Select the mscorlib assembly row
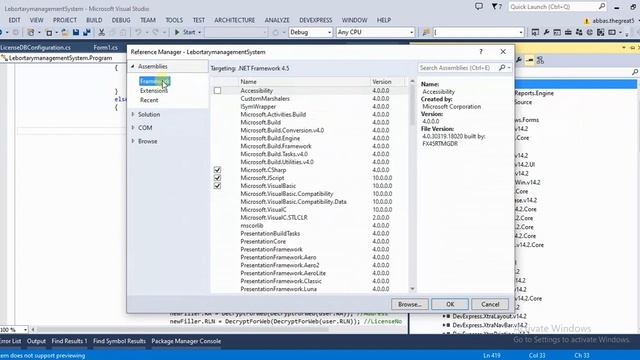This screenshot has width=640, height=360. [x=310, y=225]
